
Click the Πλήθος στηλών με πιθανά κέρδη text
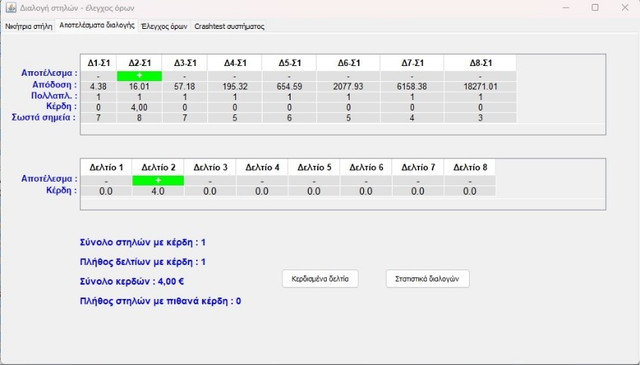pos(160,301)
